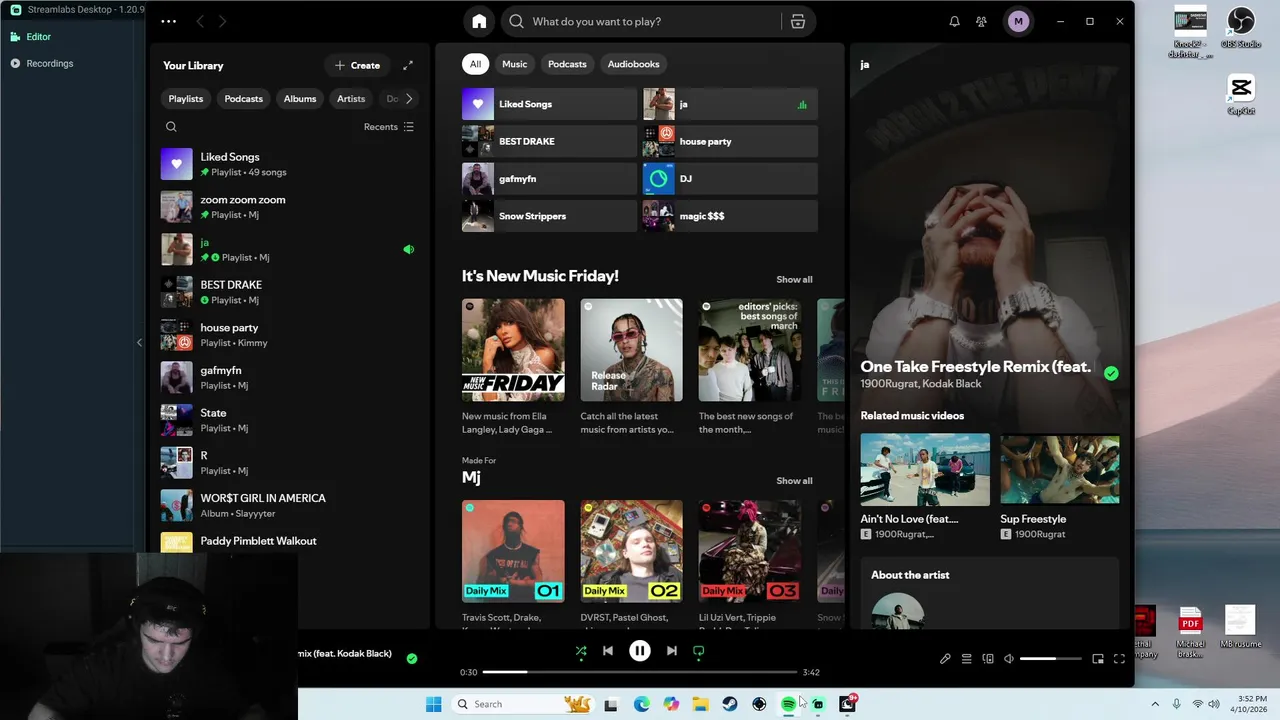Go back with the left arrow
Image resolution: width=1280 pixels, height=720 pixels.
pos(200,21)
